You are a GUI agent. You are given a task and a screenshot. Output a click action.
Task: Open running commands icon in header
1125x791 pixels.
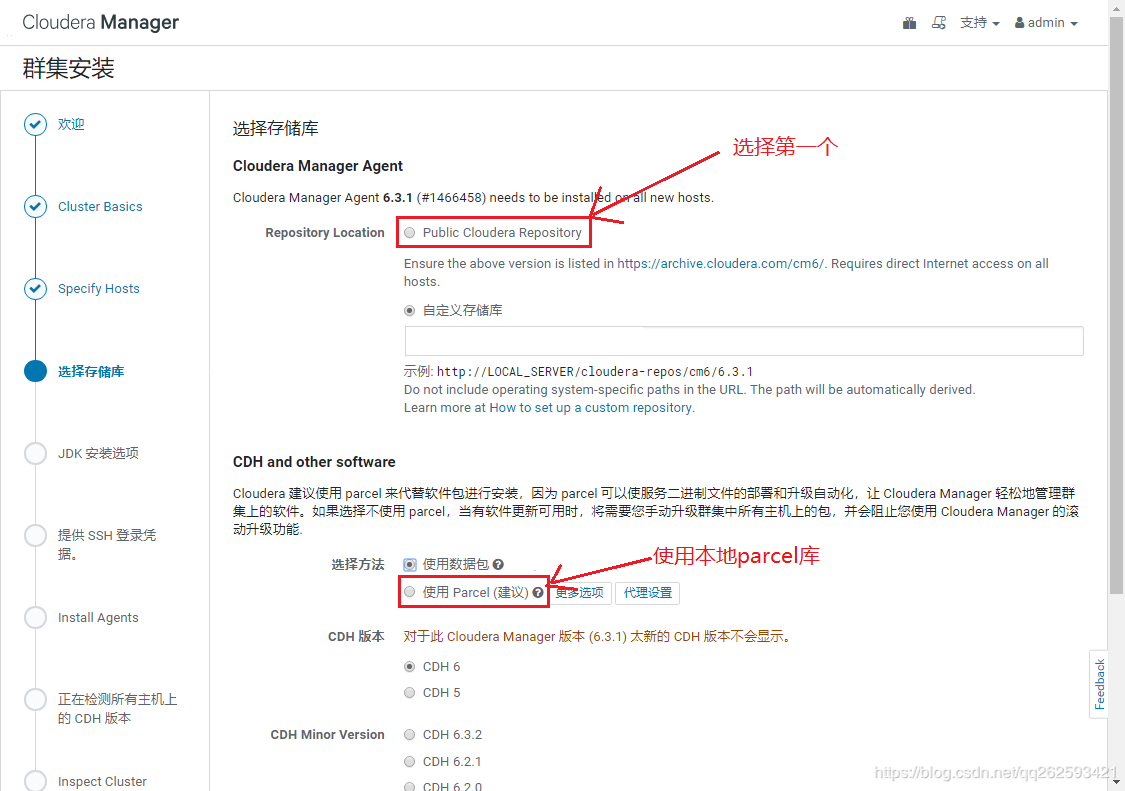click(938, 23)
